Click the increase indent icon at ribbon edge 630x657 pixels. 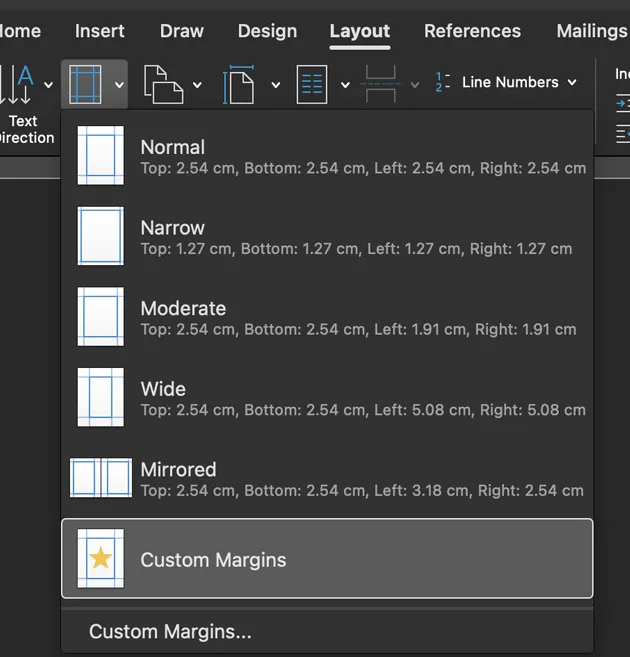click(623, 103)
